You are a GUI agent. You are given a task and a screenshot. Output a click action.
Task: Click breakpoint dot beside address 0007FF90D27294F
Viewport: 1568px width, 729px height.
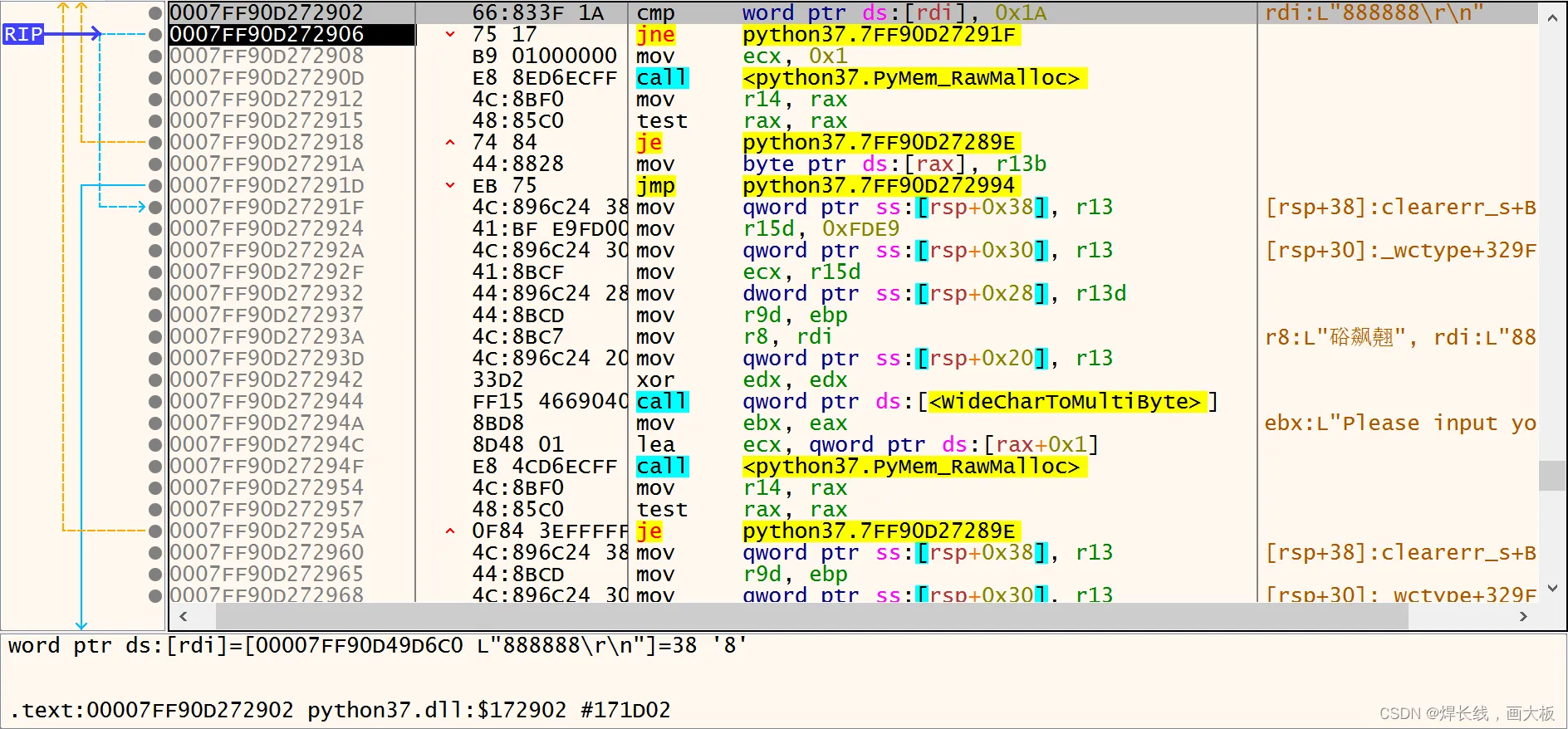coord(154,466)
